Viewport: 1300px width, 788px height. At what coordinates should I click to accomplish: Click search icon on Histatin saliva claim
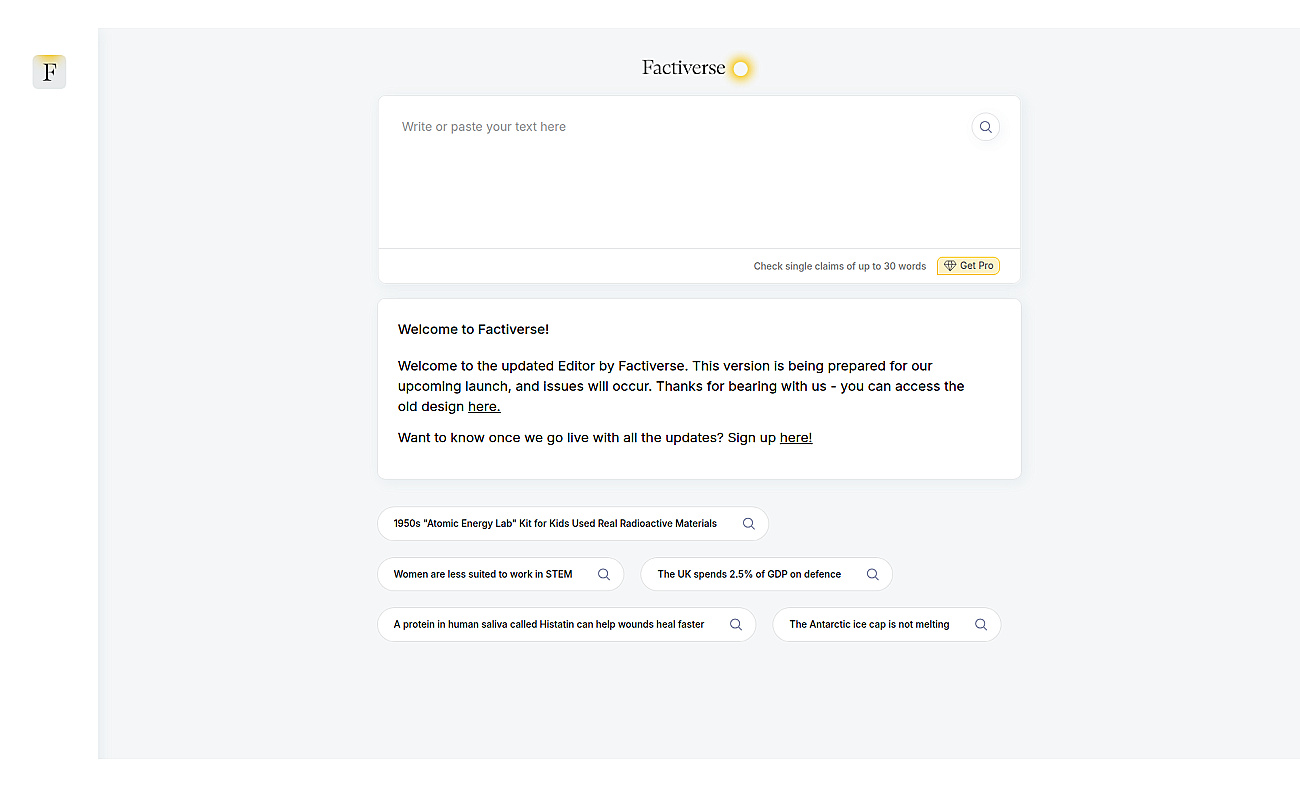point(736,624)
